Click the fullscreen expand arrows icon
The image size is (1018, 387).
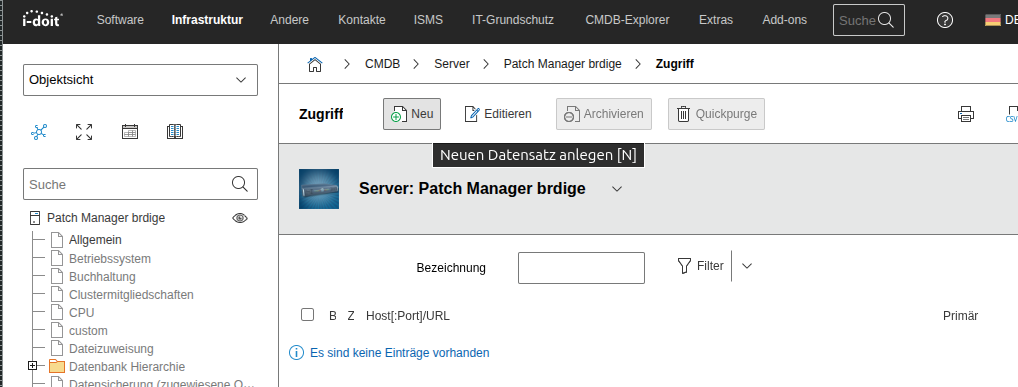84,132
